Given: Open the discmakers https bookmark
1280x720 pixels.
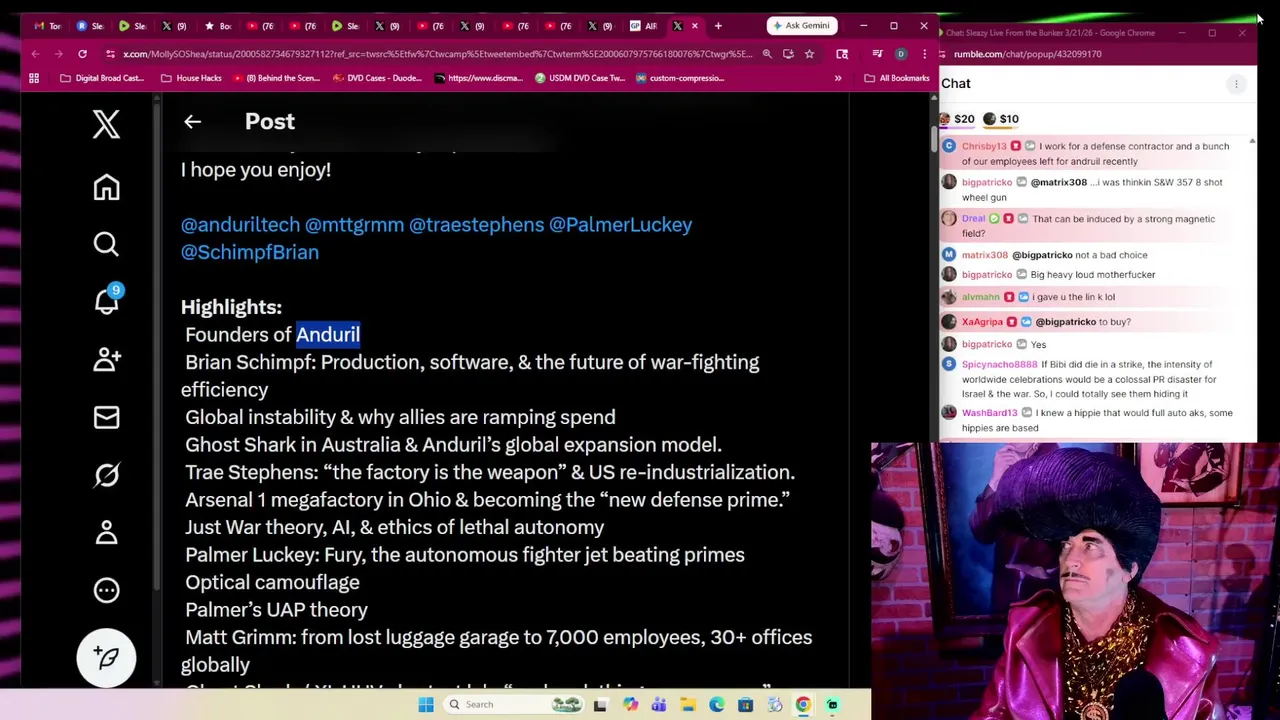Looking at the screenshot, I should point(478,78).
